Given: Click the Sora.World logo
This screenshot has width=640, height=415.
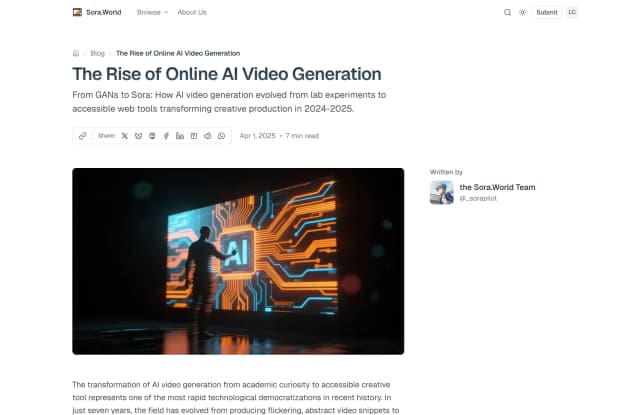Looking at the screenshot, I should coord(98,12).
